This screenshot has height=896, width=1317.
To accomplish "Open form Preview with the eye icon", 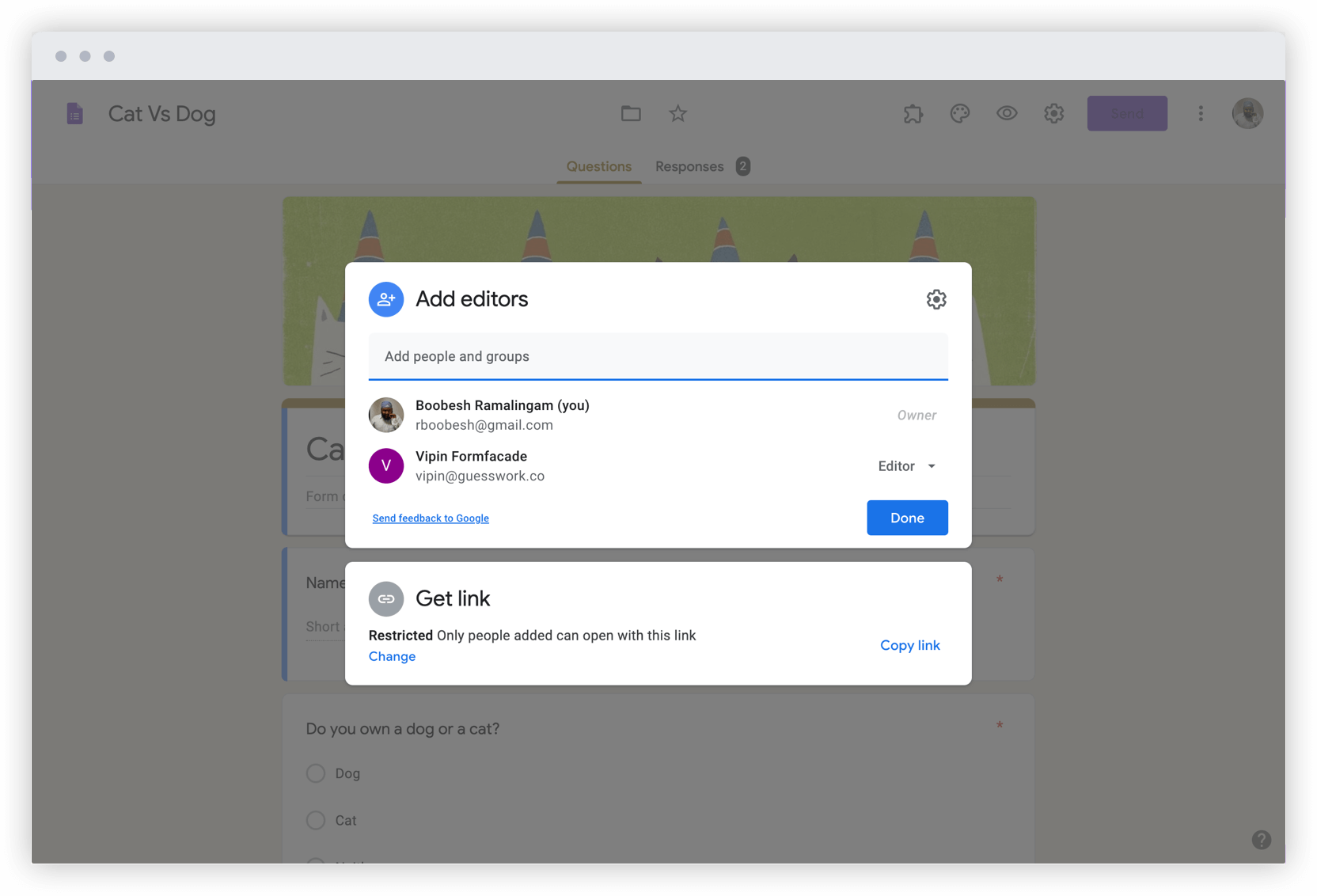I will [1006, 113].
